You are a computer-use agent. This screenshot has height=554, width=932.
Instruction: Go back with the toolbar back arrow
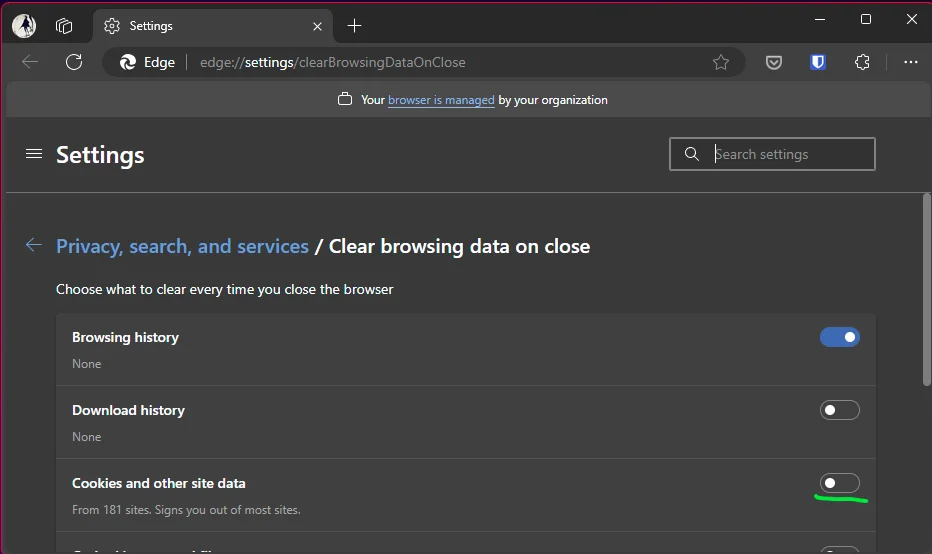(x=30, y=62)
